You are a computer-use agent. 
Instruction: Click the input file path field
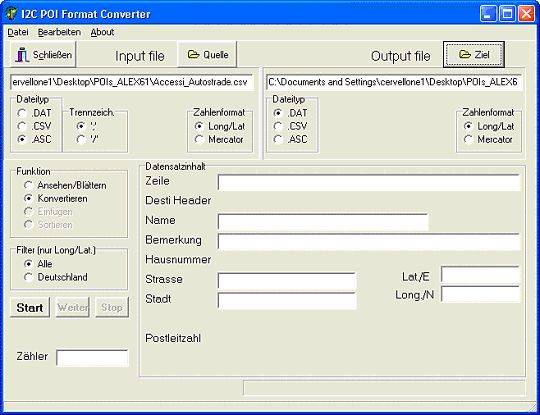pyautogui.click(x=132, y=82)
